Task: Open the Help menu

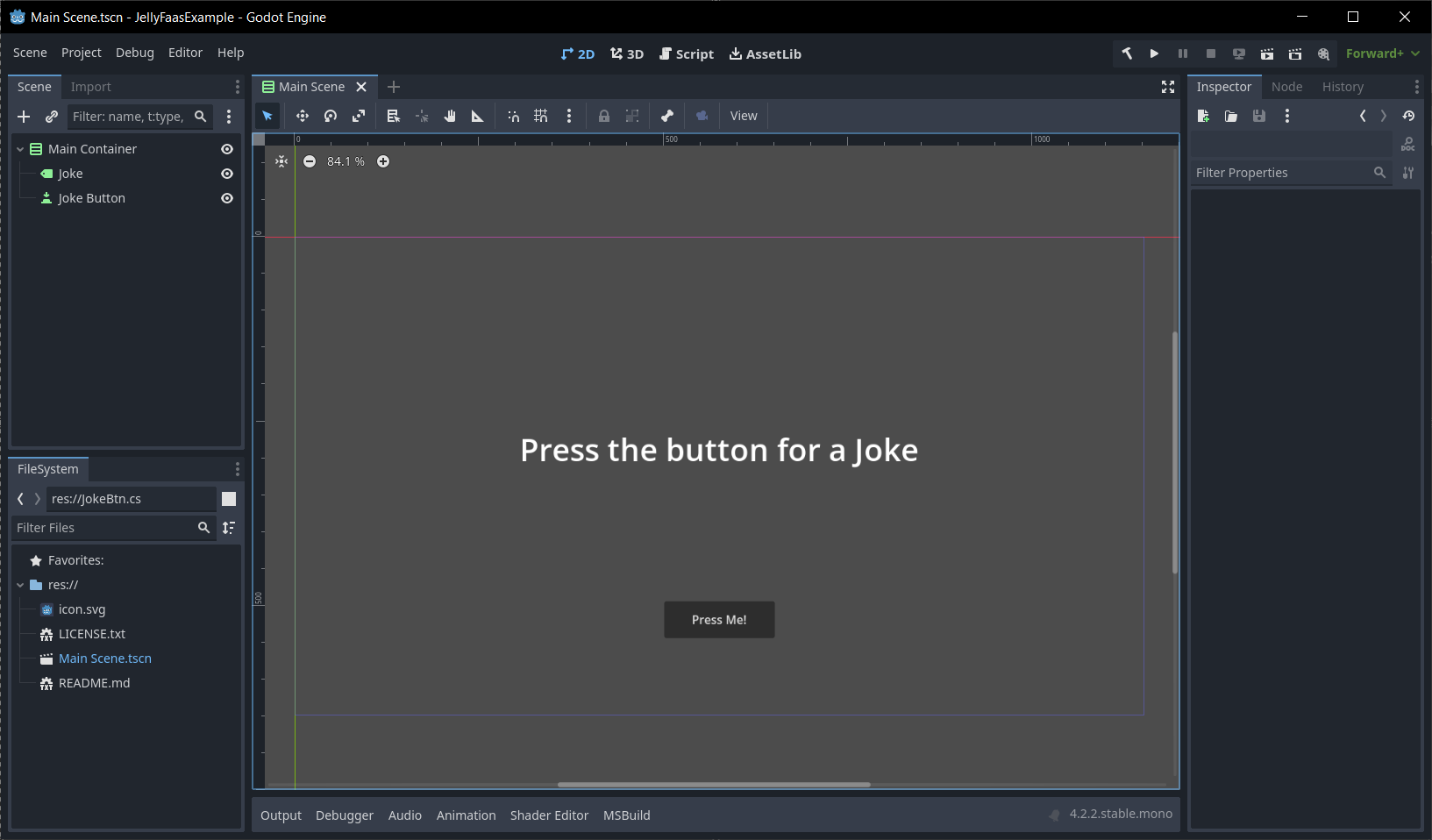Action: tap(231, 53)
